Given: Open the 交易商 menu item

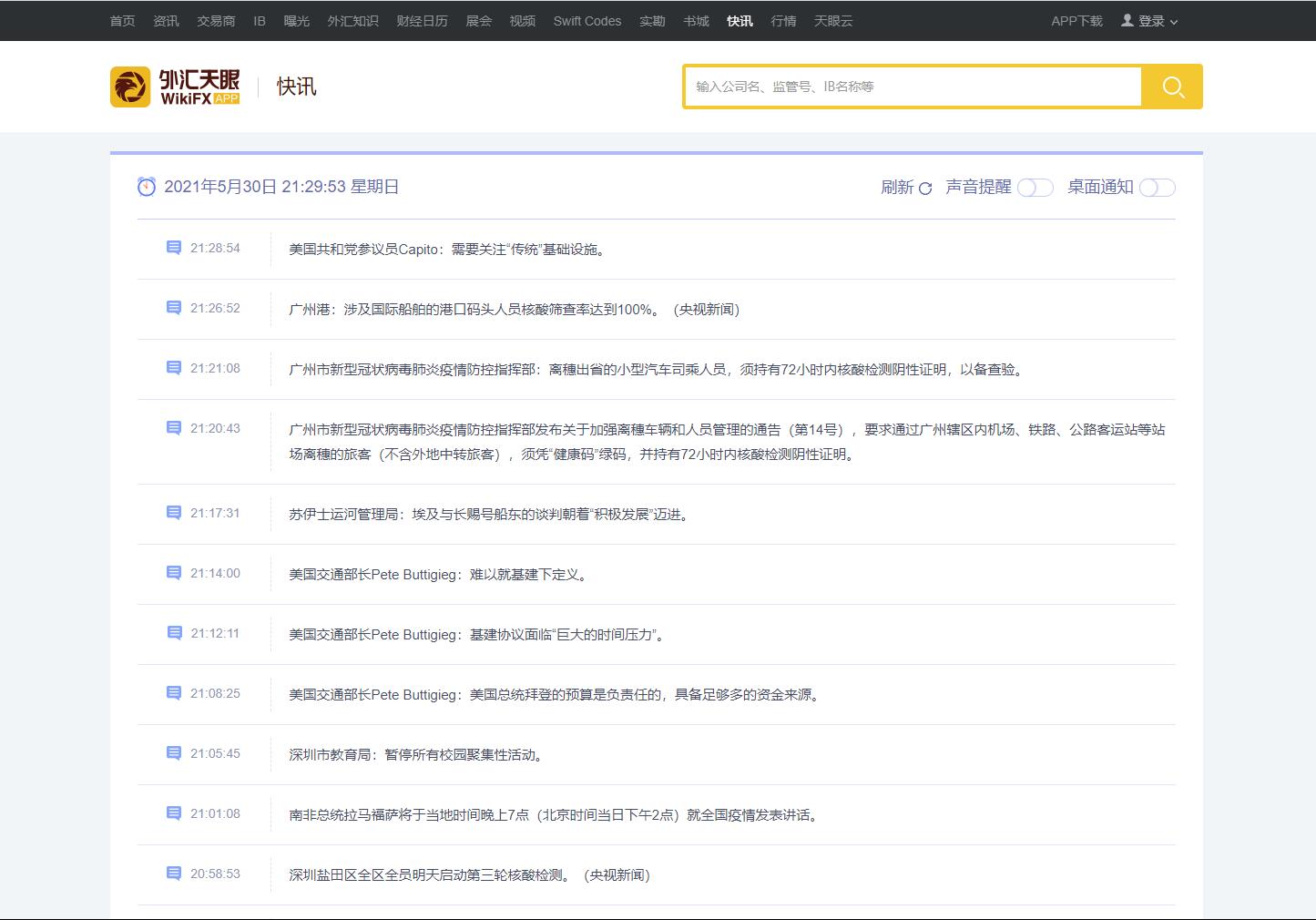Looking at the screenshot, I should pyautogui.click(x=216, y=21).
